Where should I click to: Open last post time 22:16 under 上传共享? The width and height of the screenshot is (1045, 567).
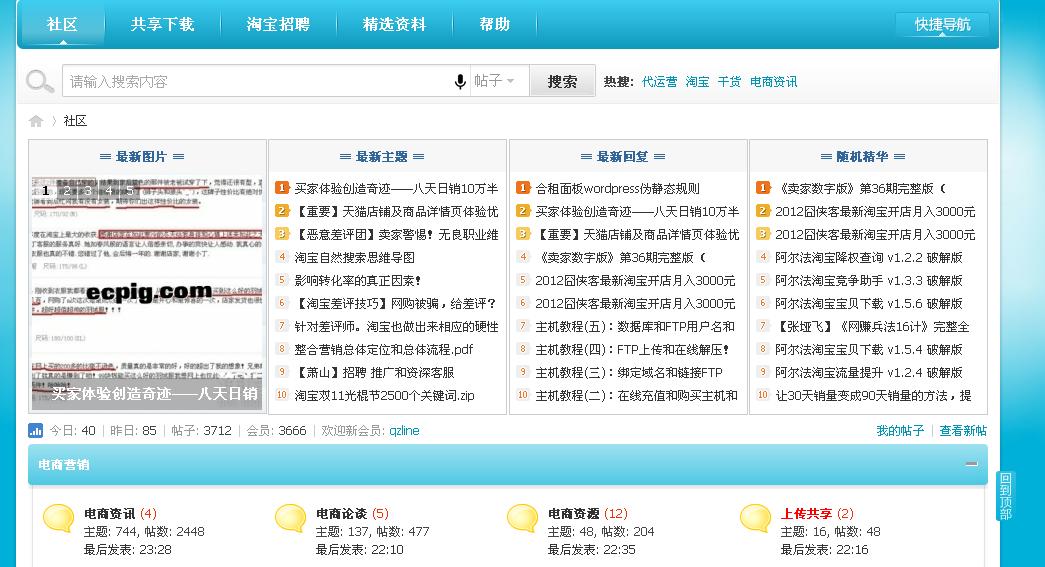[851, 550]
